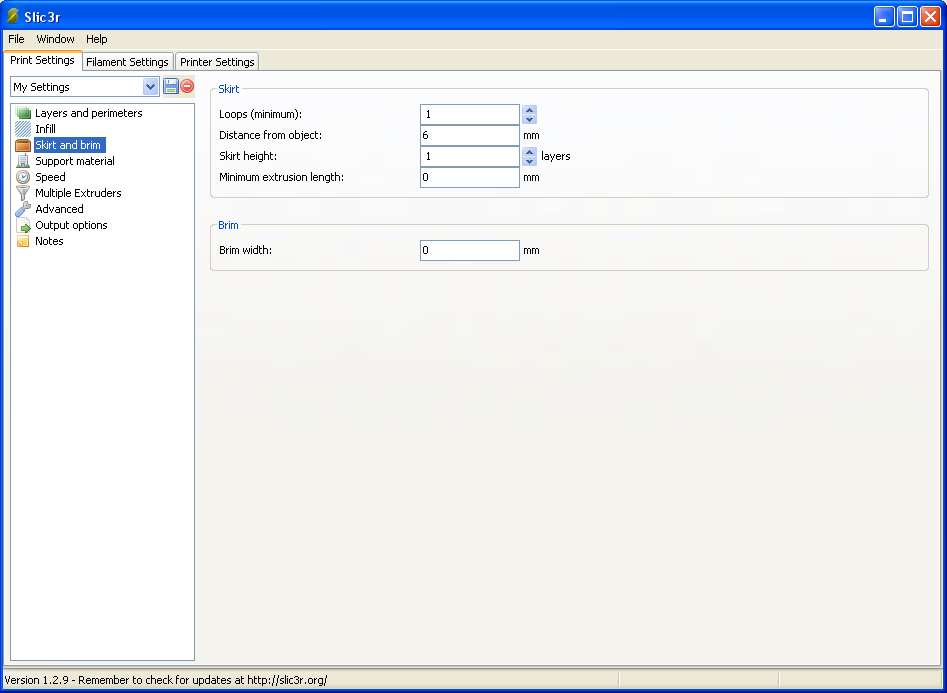Open the Window menu

click(56, 39)
